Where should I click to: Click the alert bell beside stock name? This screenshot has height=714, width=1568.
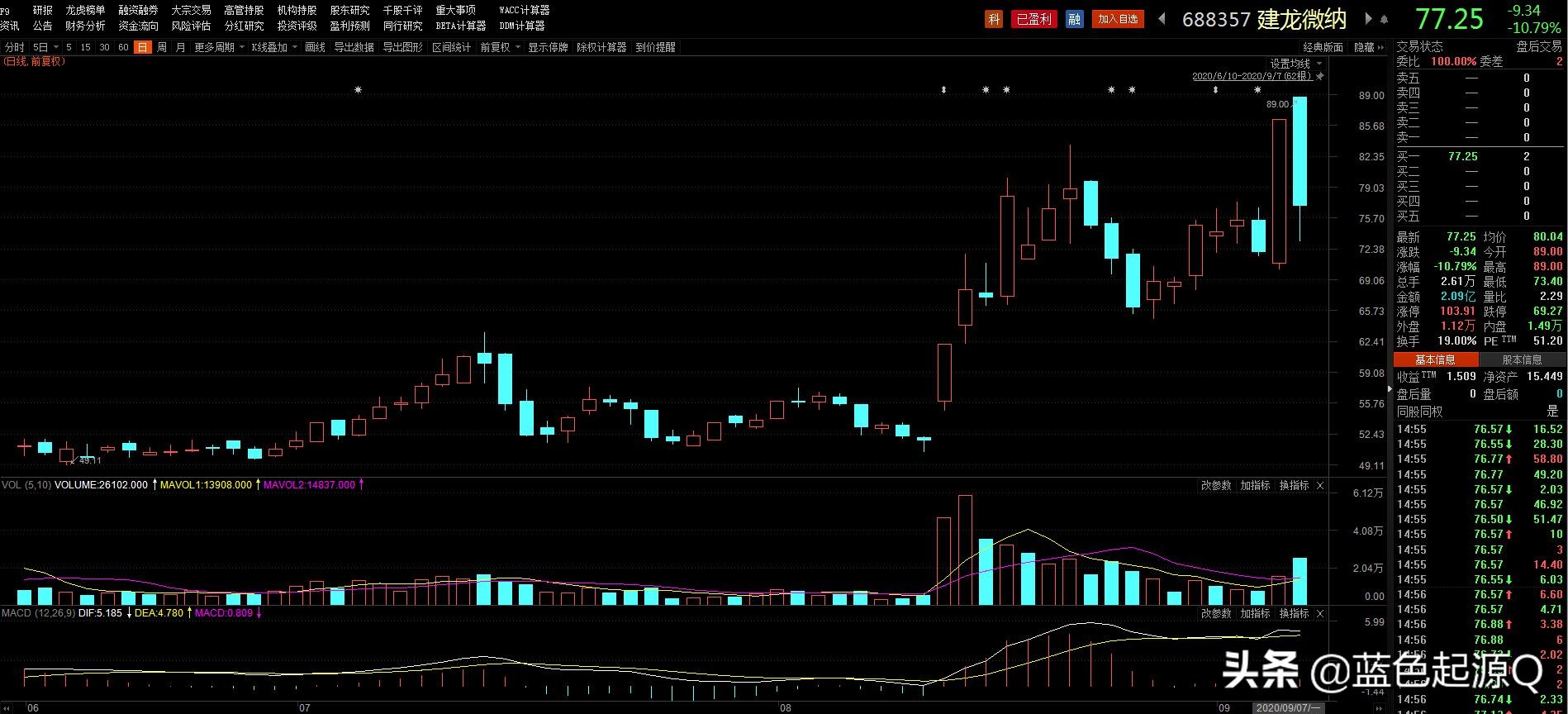(1385, 19)
